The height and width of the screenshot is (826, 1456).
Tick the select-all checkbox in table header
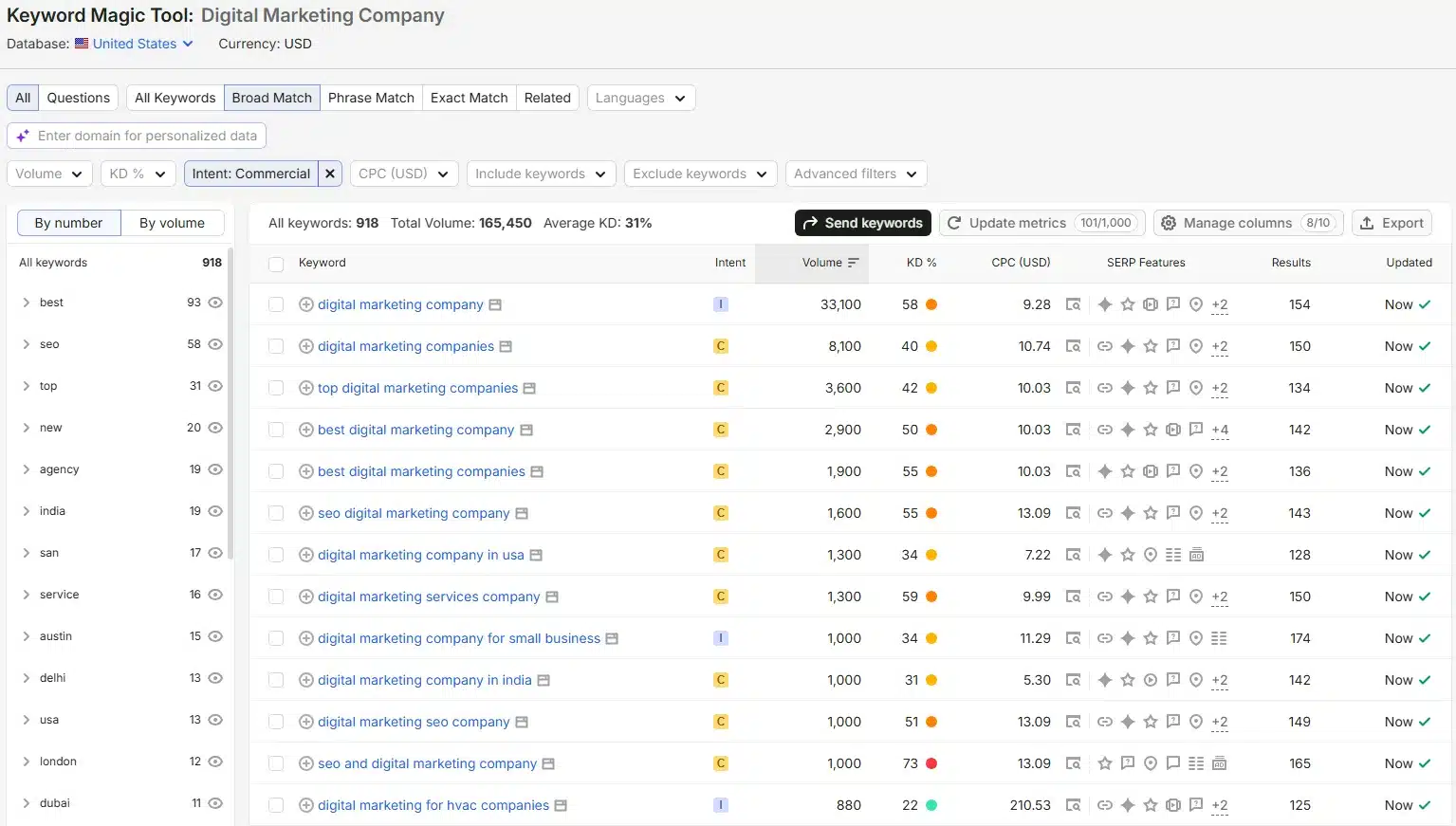276,264
